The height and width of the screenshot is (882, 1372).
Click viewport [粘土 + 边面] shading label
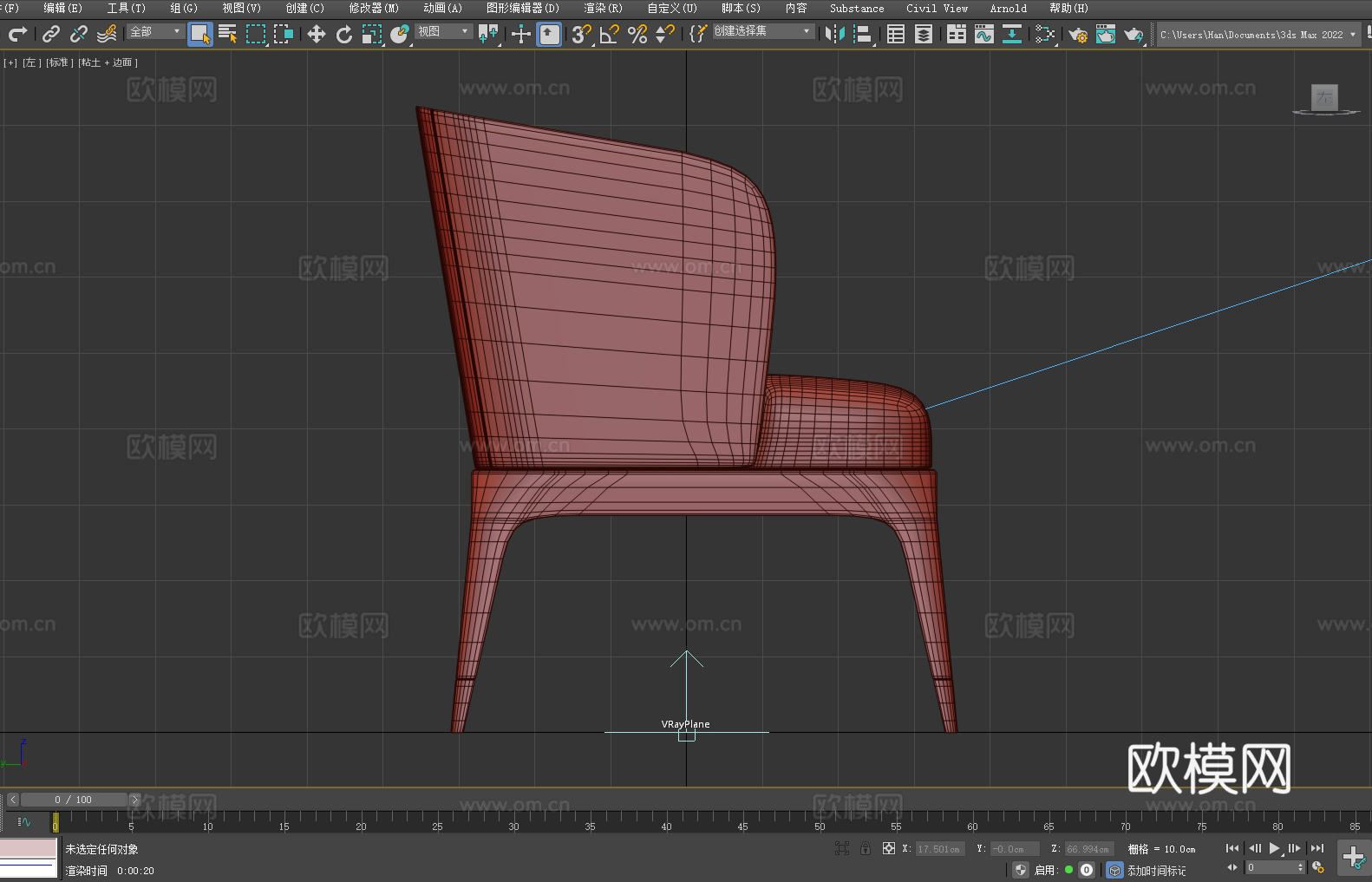click(108, 62)
